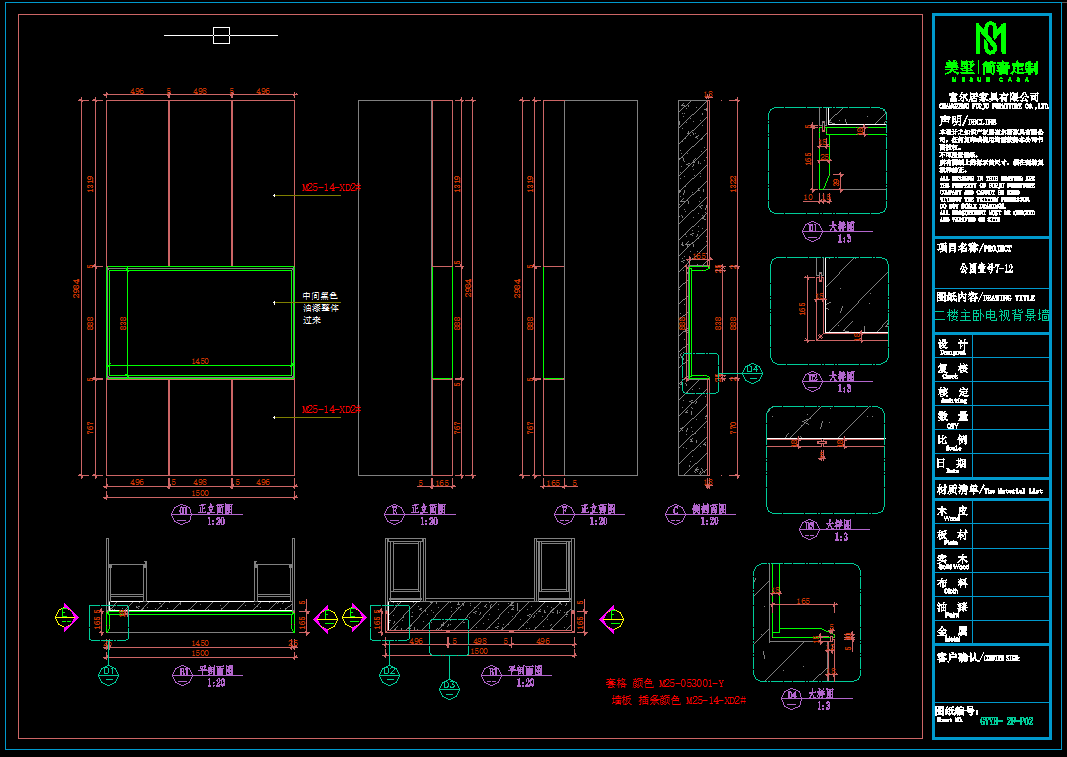Viewport: 1067px width, 757px height.
Task: Click the D3 detail callout bubble
Action: 450,686
